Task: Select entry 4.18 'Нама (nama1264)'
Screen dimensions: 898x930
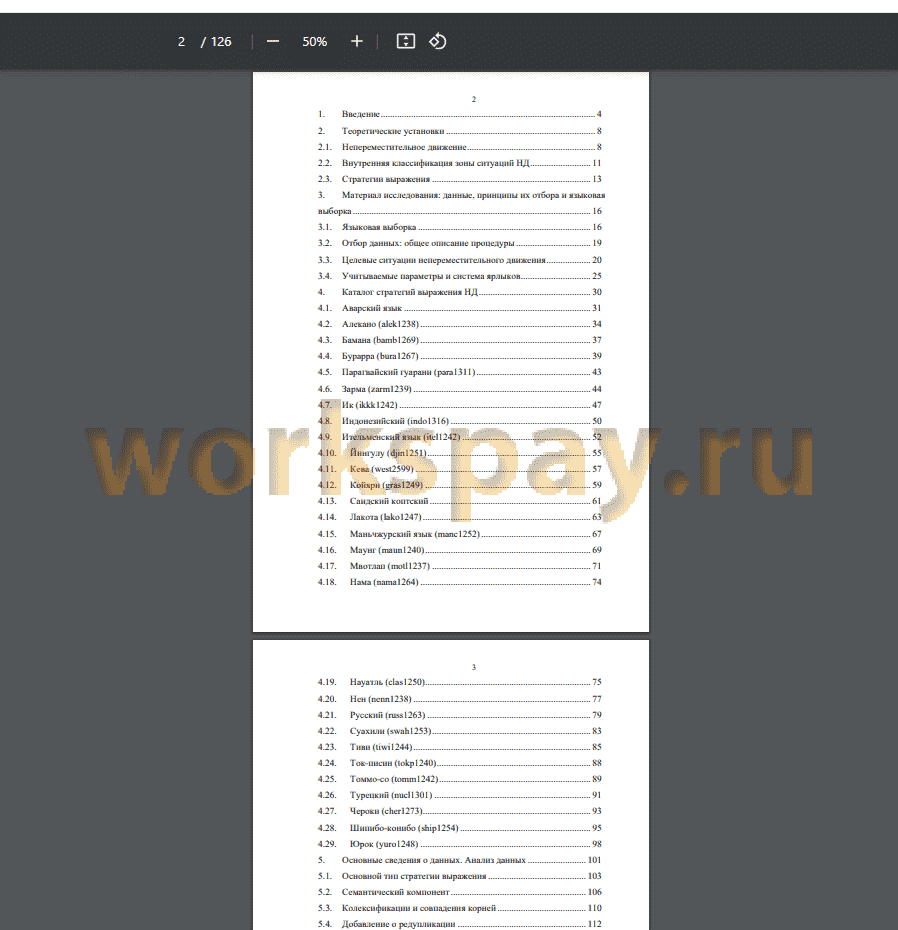Action: [x=460, y=582]
